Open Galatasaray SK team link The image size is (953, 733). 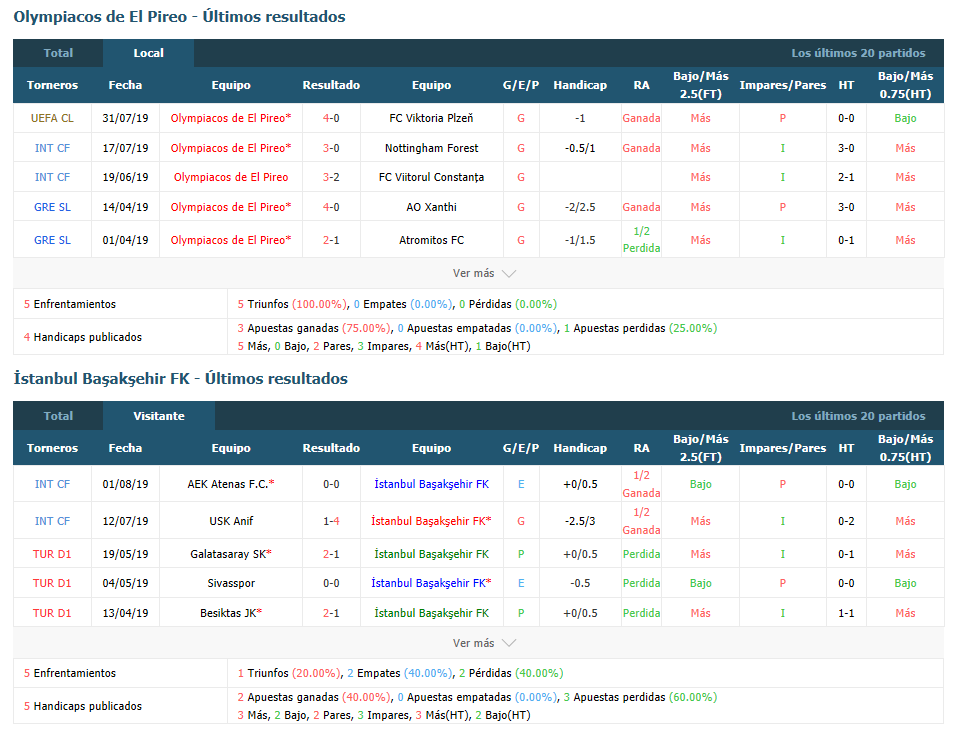click(231, 554)
